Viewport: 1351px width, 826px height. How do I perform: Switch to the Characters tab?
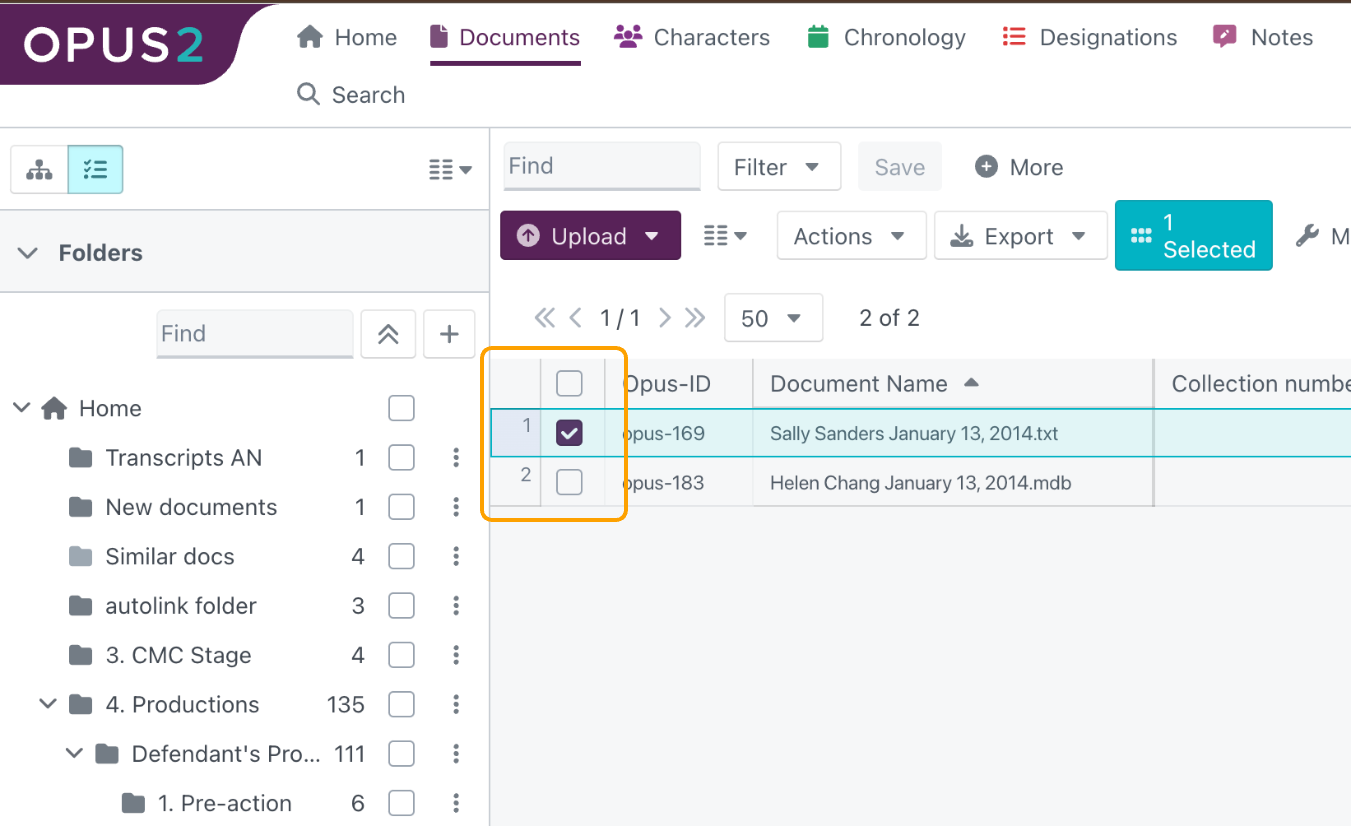(x=692, y=37)
